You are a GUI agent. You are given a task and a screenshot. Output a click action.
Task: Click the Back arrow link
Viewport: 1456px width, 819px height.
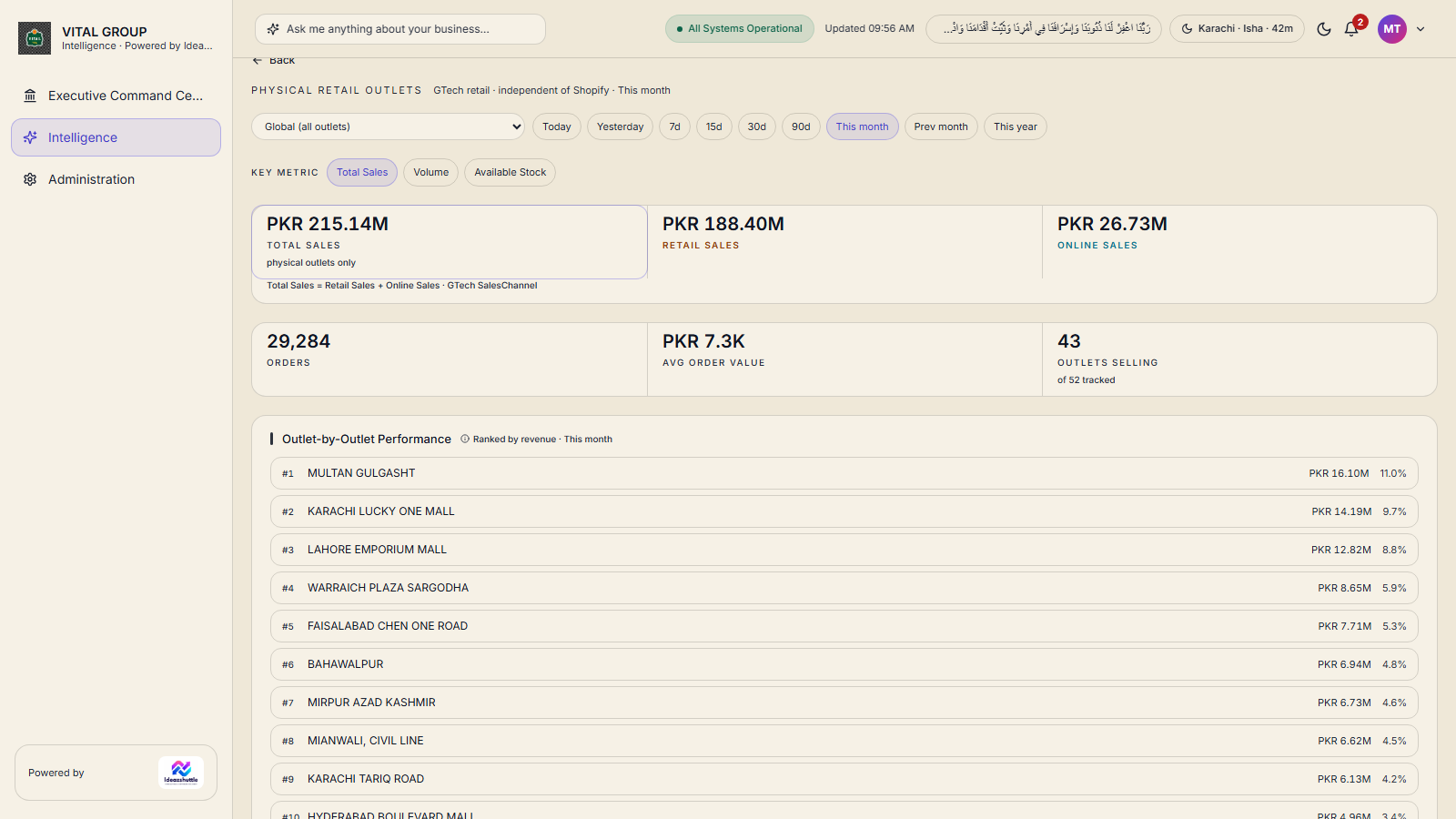tap(273, 61)
